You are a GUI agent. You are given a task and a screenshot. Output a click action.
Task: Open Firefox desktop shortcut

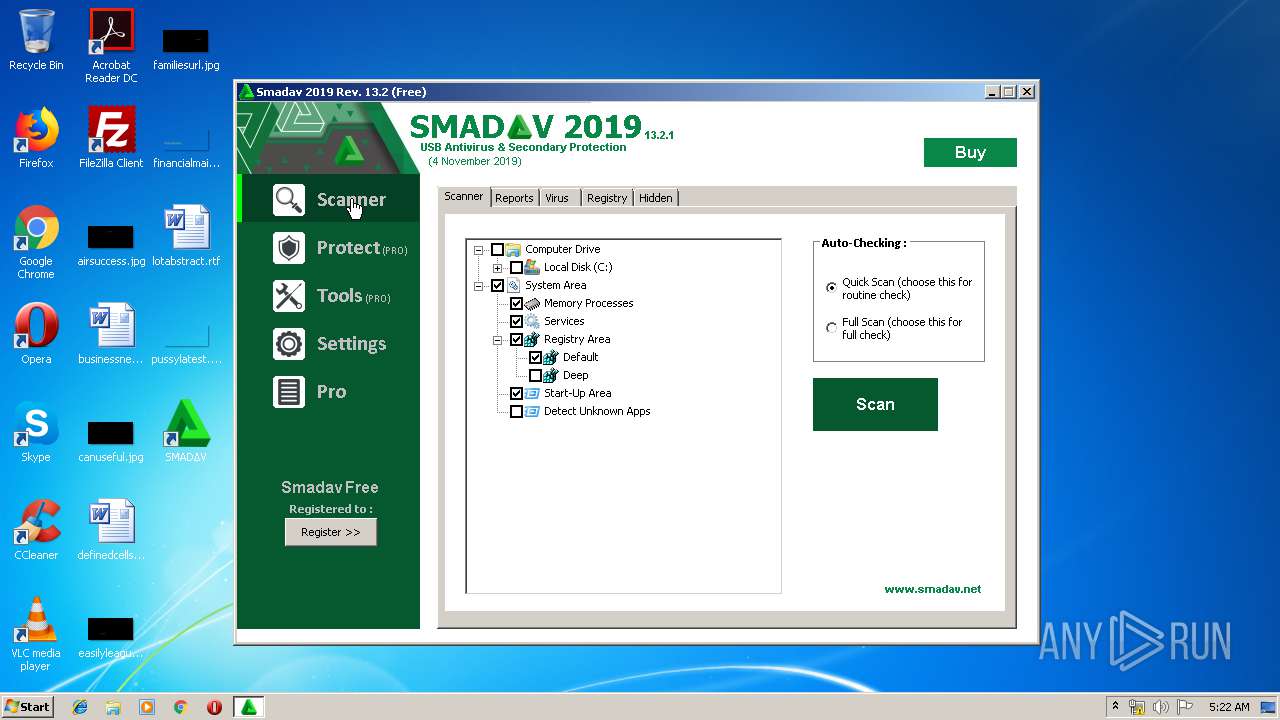36,138
